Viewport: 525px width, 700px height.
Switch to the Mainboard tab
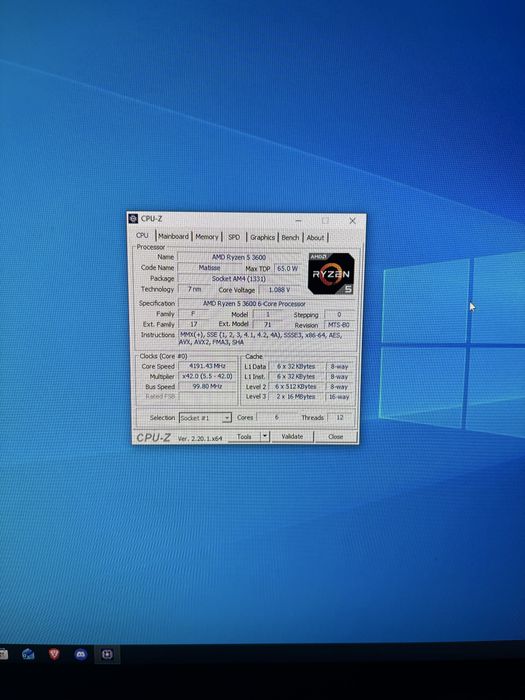point(173,237)
